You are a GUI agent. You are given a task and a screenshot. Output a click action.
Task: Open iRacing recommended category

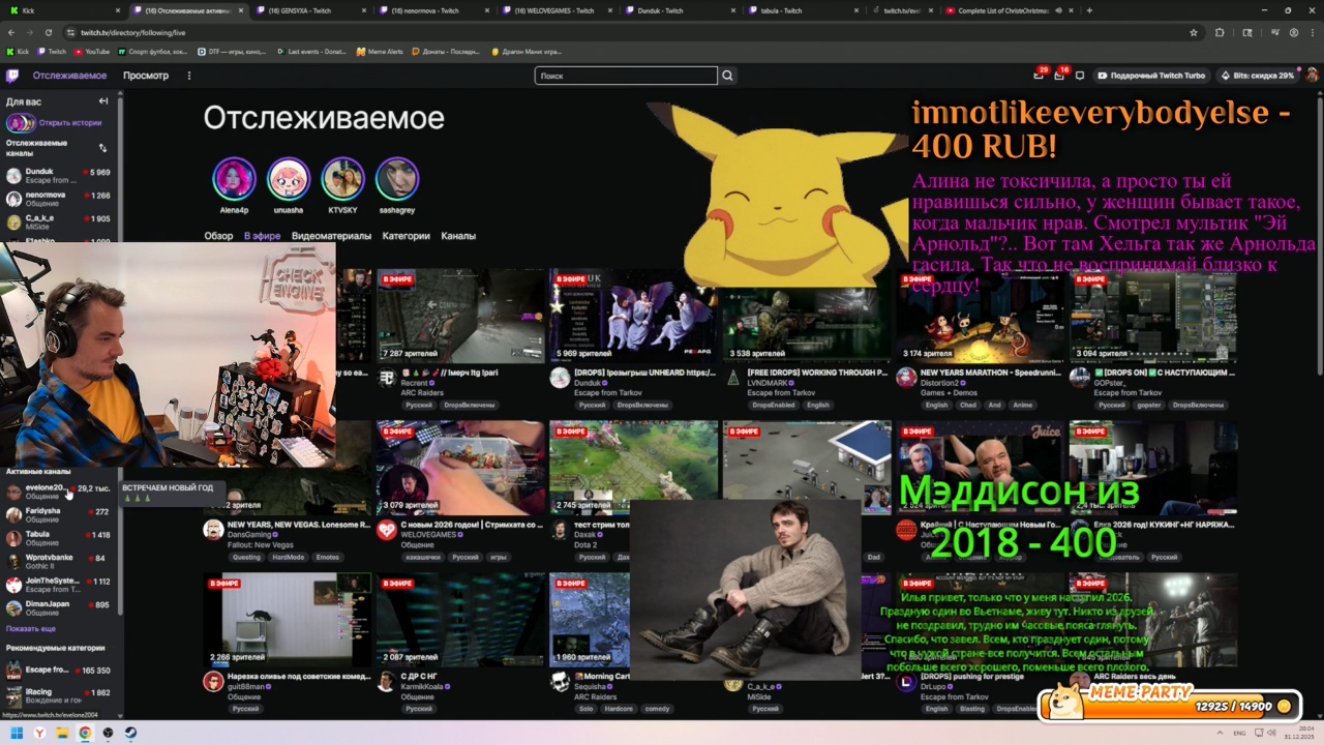coord(58,695)
